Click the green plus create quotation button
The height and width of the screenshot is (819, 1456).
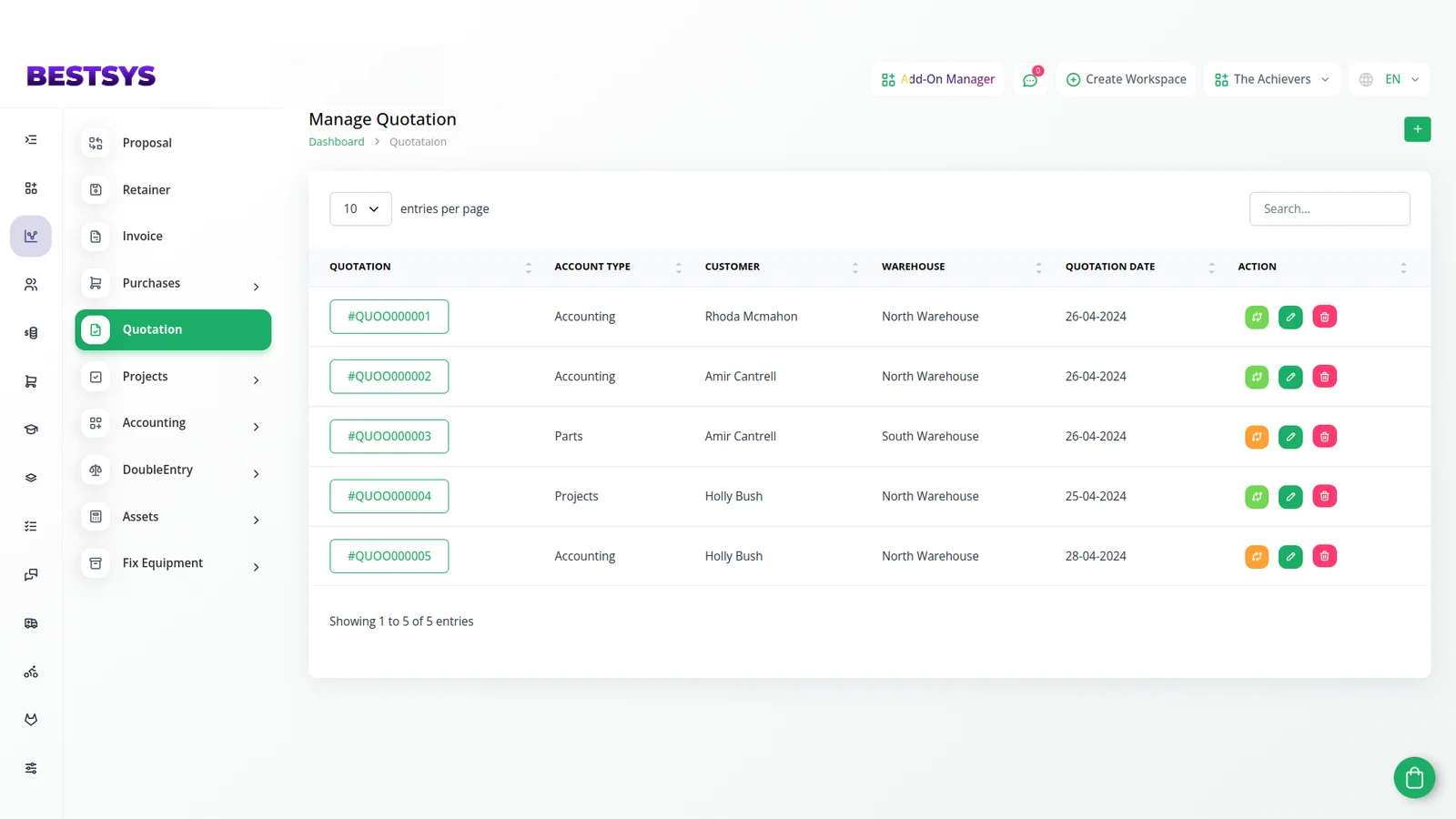(1417, 129)
